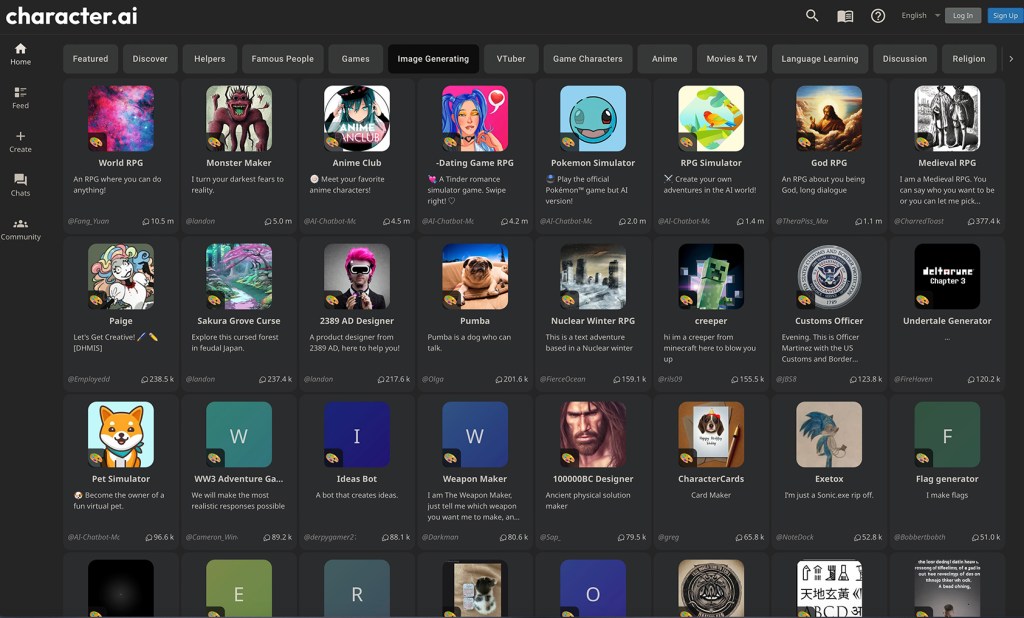Open the Pumba pug avatar

tap(475, 276)
